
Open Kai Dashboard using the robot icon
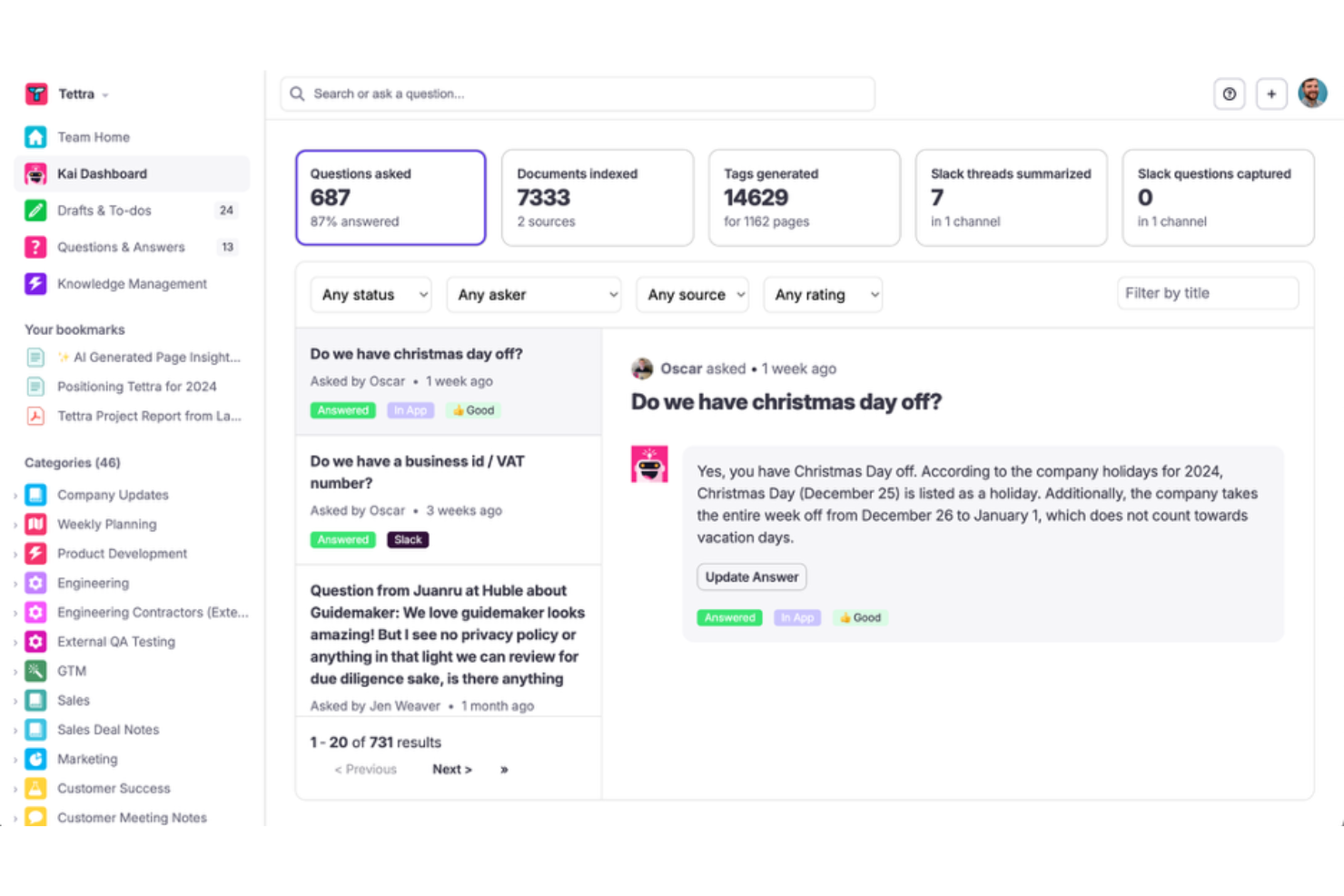pyautogui.click(x=35, y=173)
